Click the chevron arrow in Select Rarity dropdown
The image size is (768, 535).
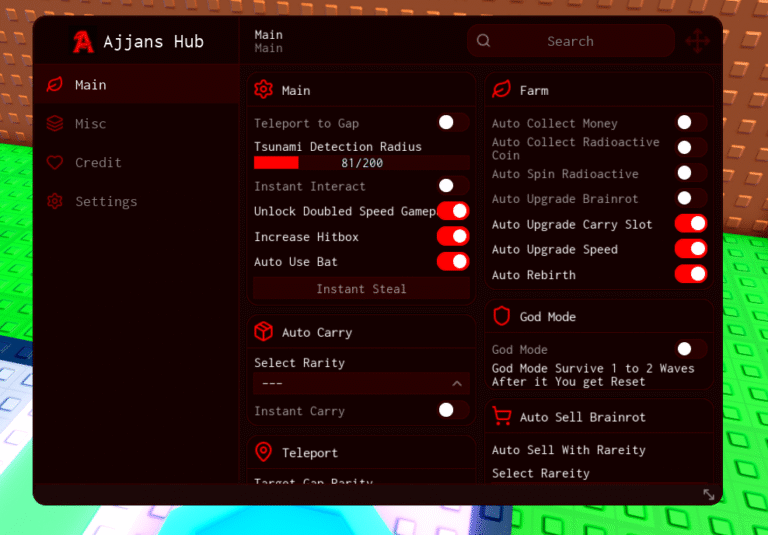[x=456, y=384]
